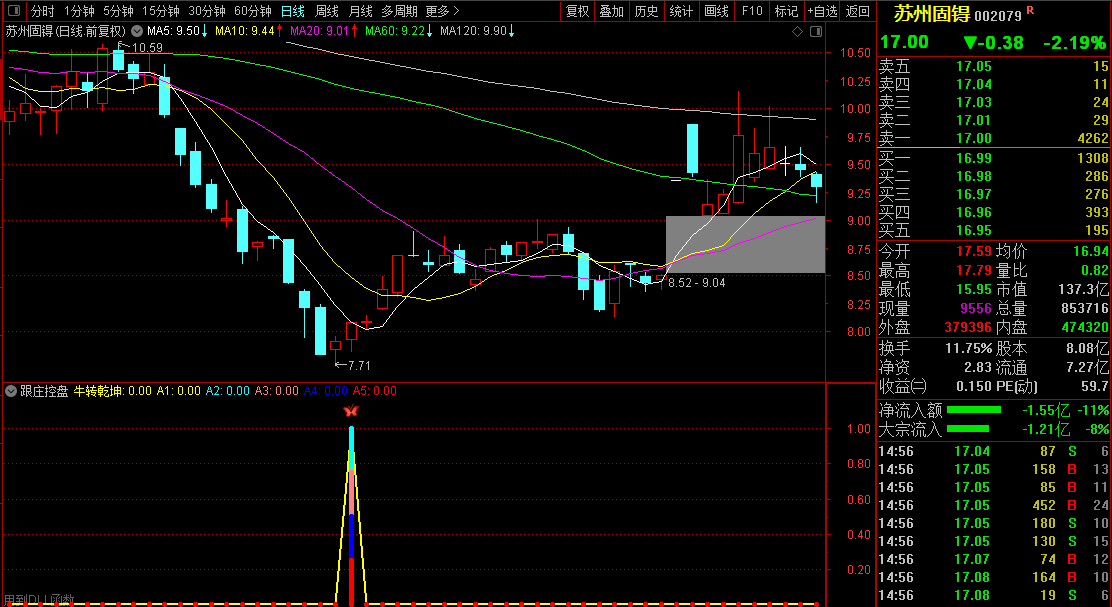Image resolution: width=1112 pixels, height=607 pixels.
Task: Switch to the 分时 intraday tab
Action: 42,11
